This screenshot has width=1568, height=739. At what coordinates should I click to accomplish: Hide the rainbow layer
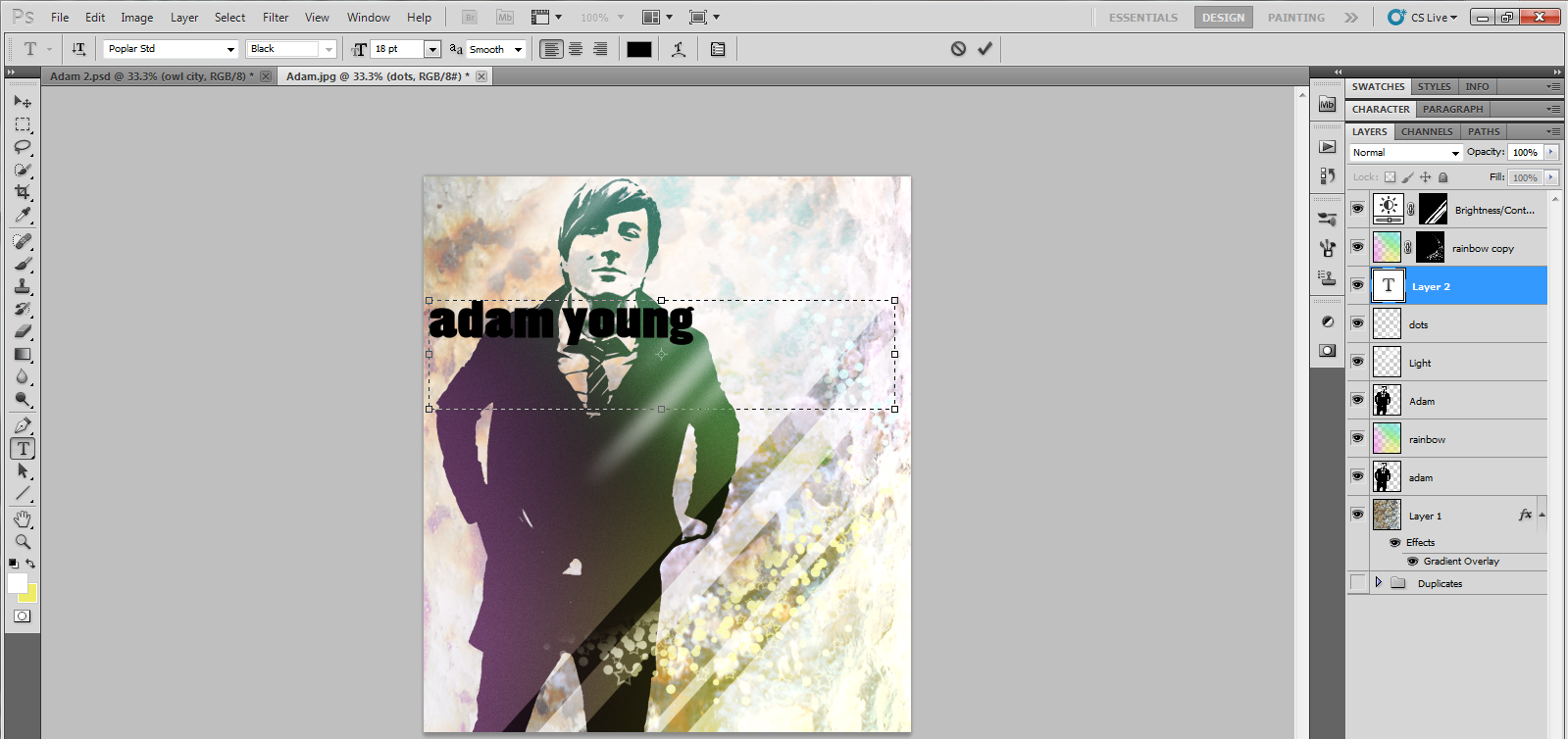click(1357, 438)
